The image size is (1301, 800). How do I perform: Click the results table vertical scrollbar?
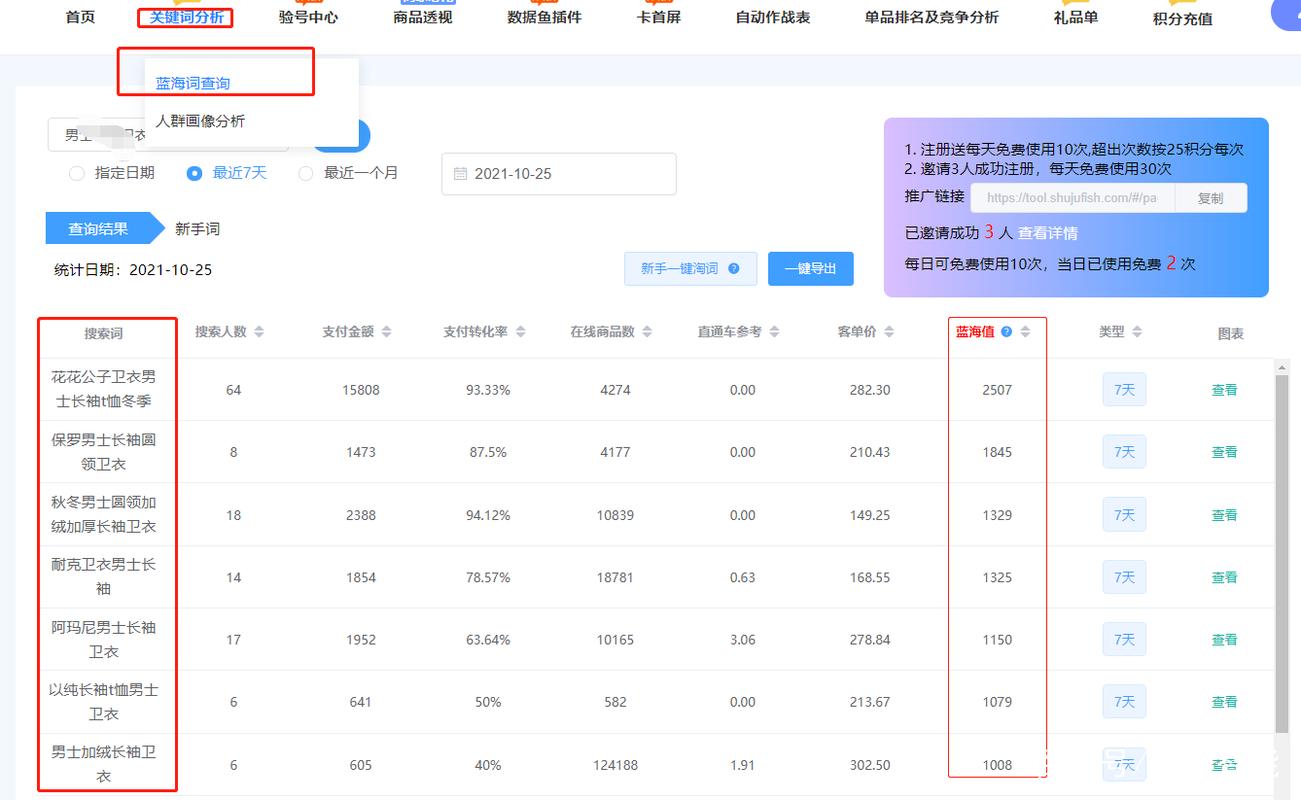(x=1281, y=555)
